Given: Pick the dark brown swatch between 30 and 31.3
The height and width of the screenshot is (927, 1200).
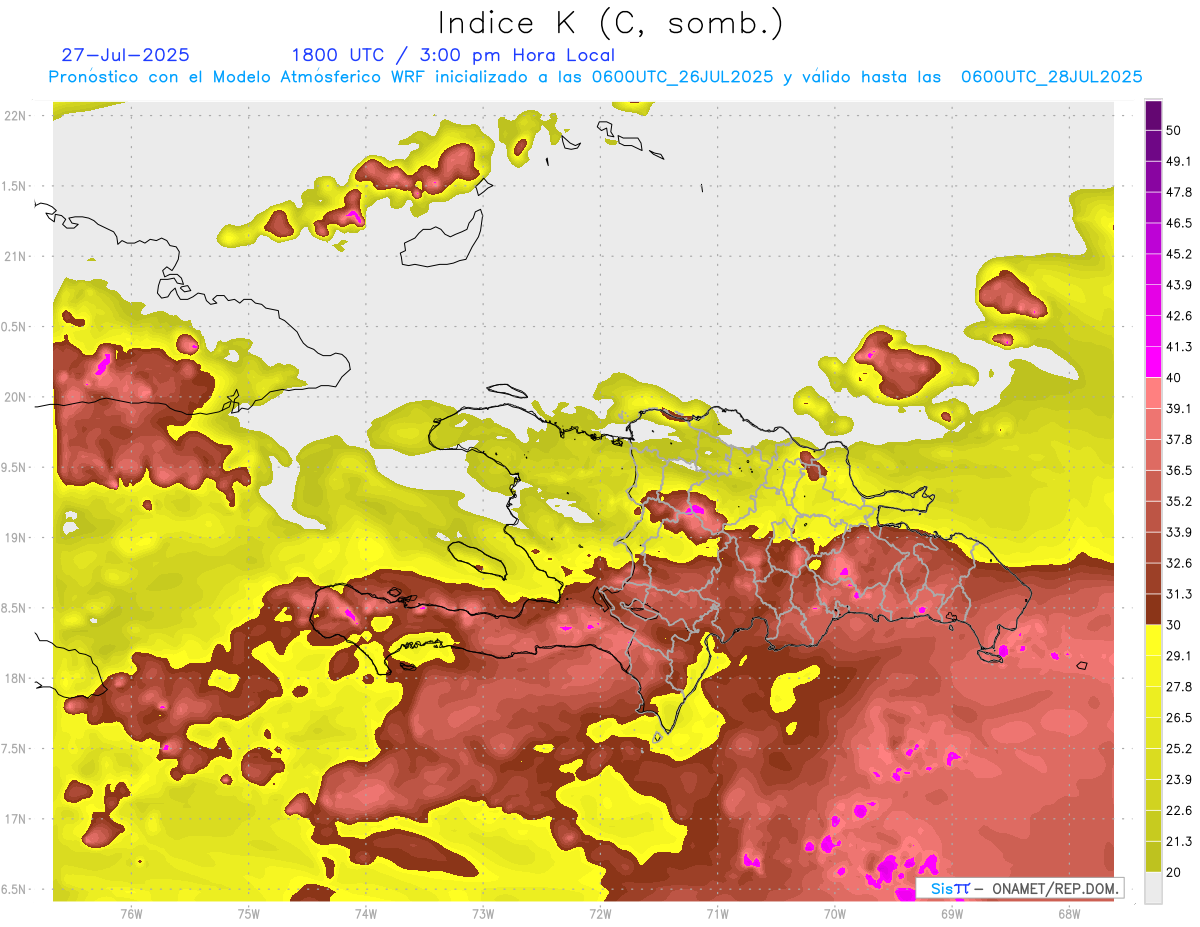Looking at the screenshot, I should tap(1153, 609).
